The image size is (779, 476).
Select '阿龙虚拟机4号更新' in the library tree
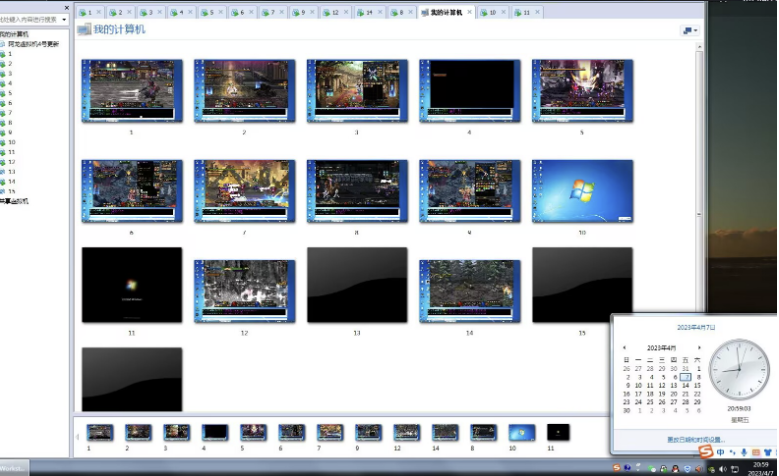(x=33, y=44)
